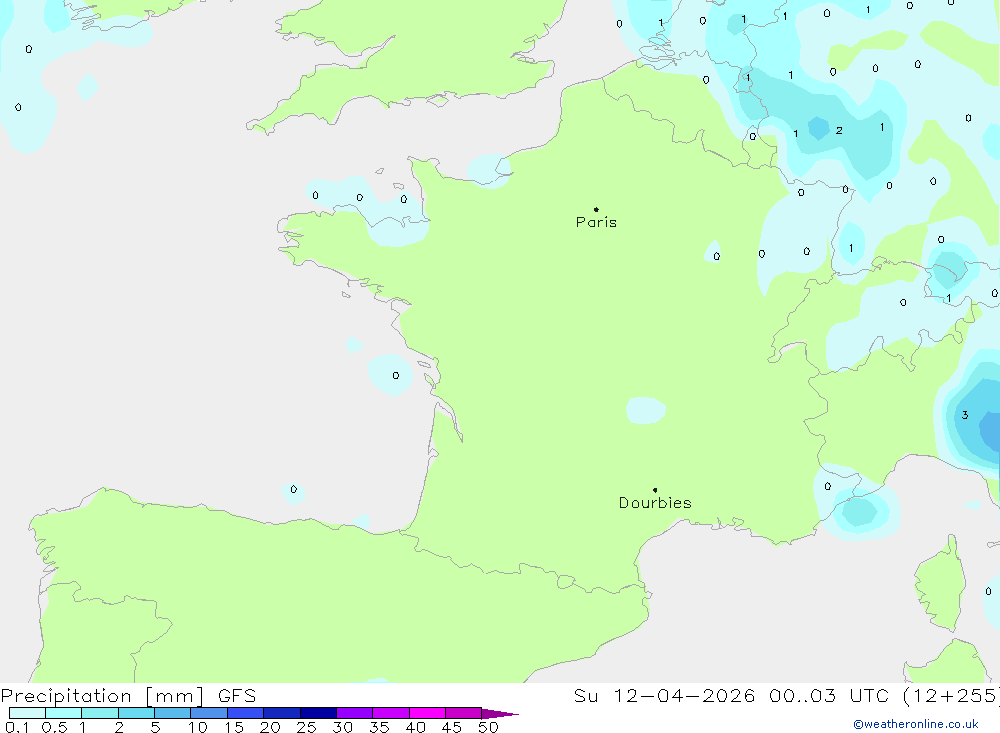Click the 5 mm legend scale label
The height and width of the screenshot is (733, 1000).
(155, 727)
